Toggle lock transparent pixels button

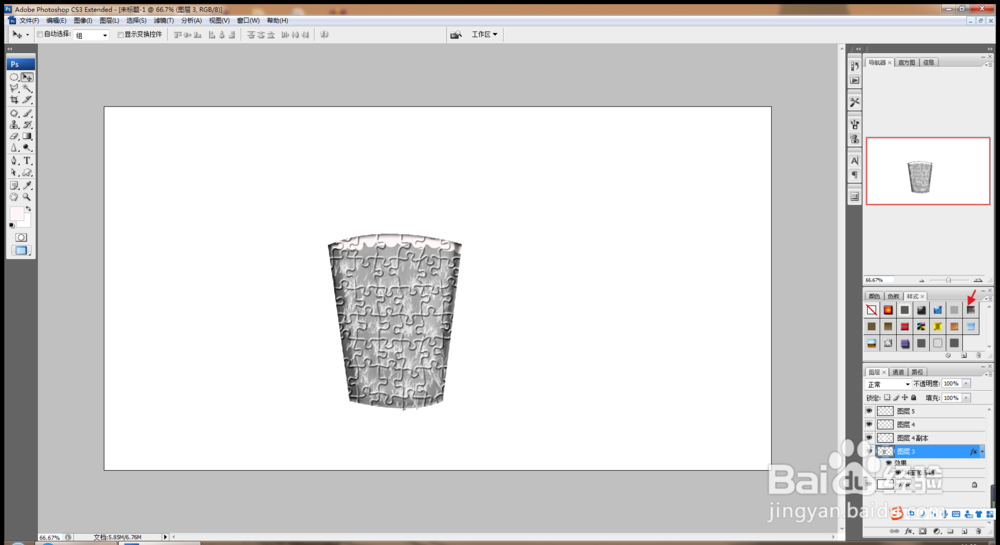point(887,398)
